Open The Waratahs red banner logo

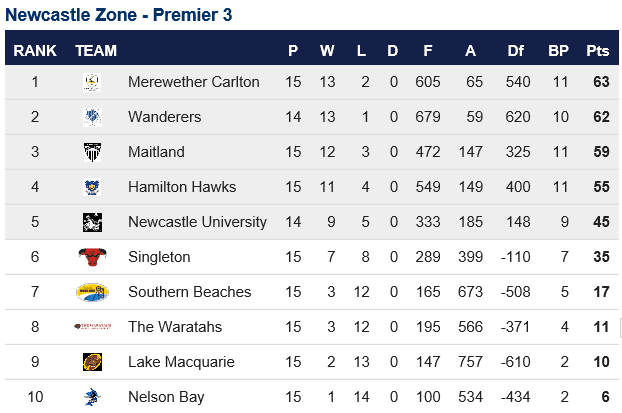(x=92, y=327)
